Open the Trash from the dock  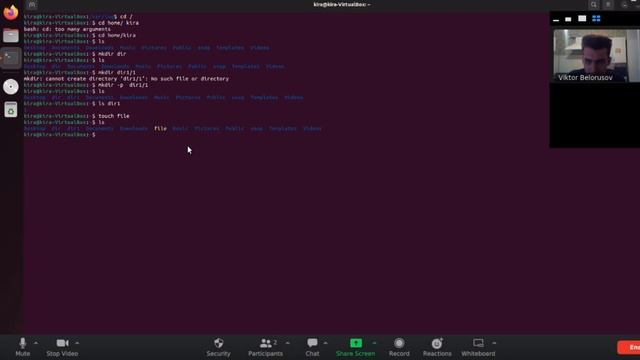(11, 110)
